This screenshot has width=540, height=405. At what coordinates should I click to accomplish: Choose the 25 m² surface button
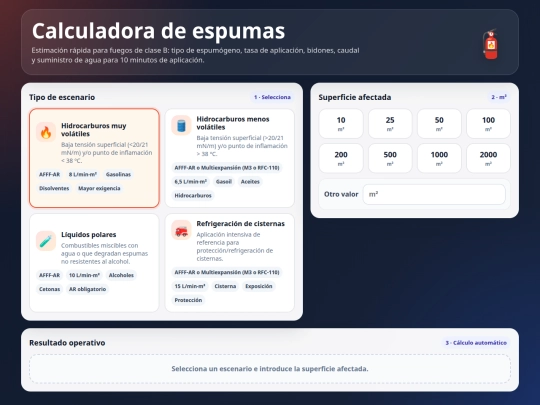(390, 124)
